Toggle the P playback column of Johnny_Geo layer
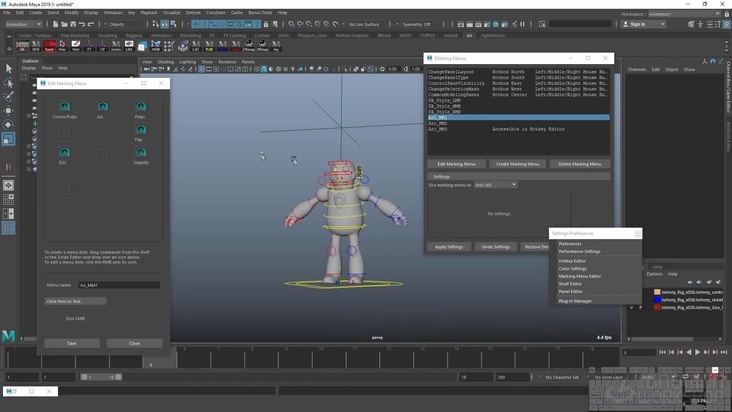This screenshot has width=732, height=412. 640,308
